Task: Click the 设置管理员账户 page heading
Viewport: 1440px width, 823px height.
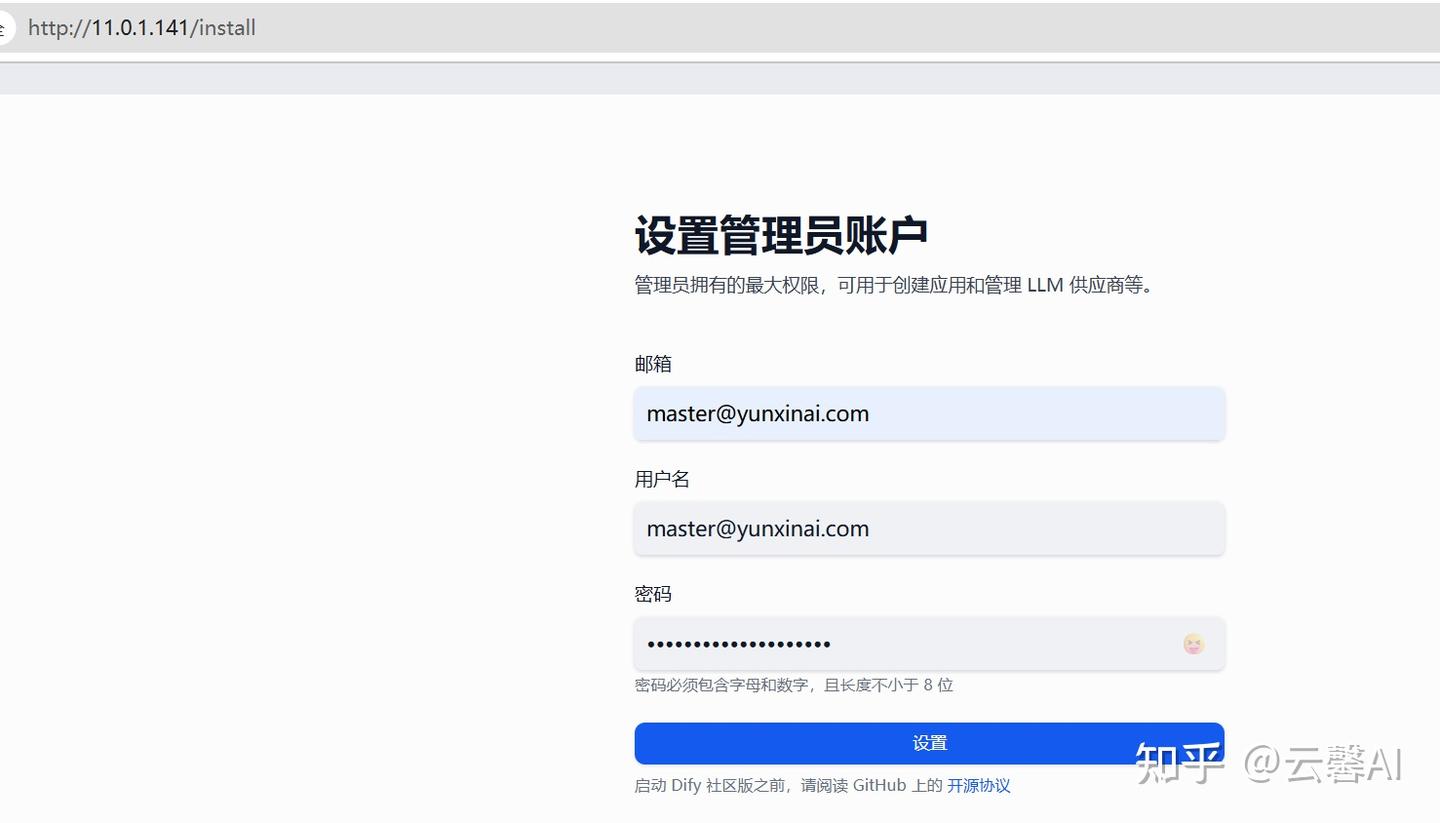Action: tap(780, 233)
